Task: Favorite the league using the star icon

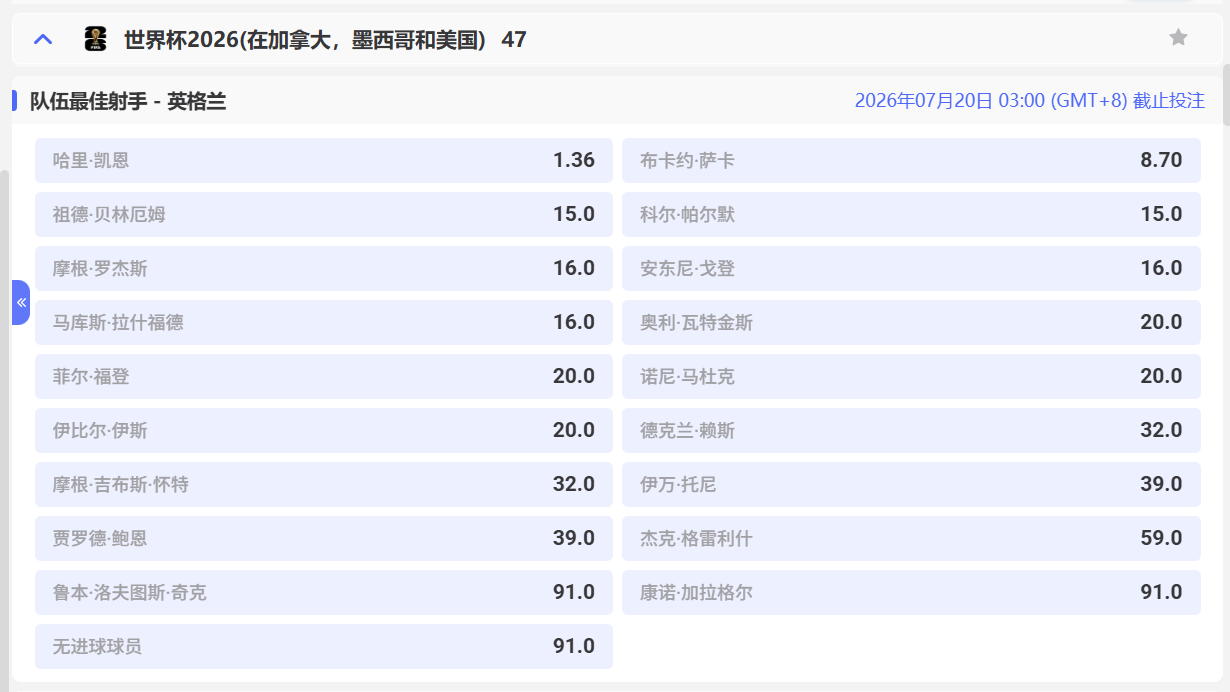Action: pyautogui.click(x=1177, y=39)
